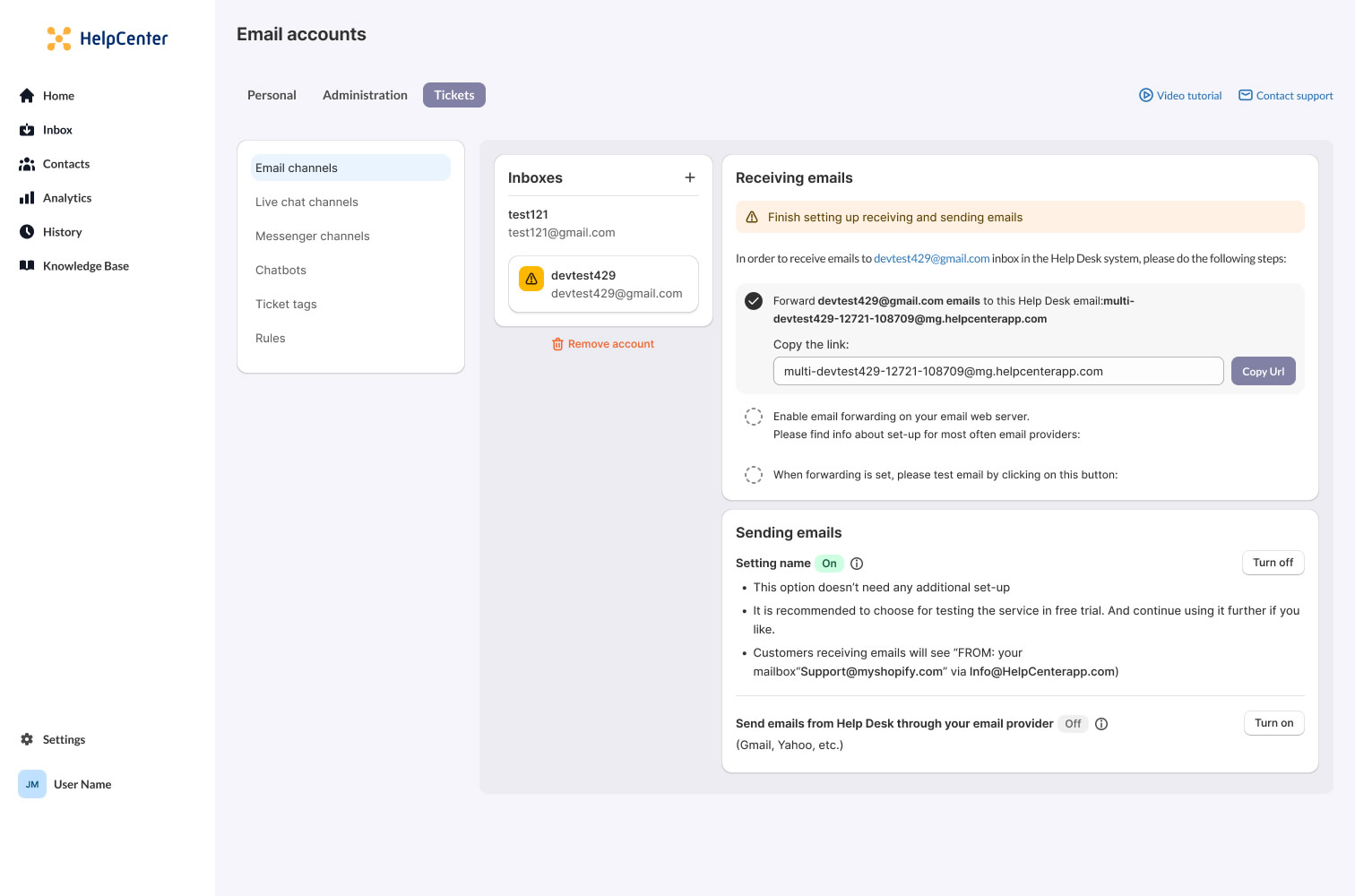The image size is (1355, 896).
Task: Switch to the Personal tab
Action: coord(272,94)
